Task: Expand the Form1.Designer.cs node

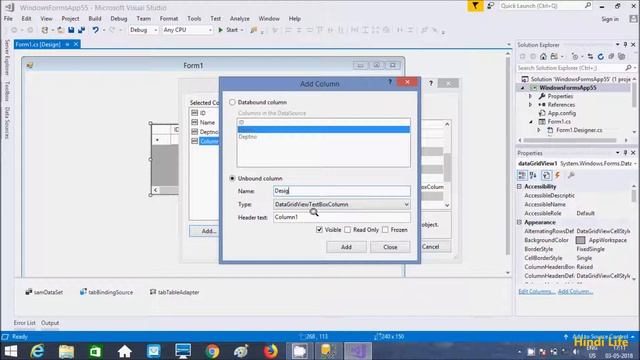Action: [x=539, y=130]
